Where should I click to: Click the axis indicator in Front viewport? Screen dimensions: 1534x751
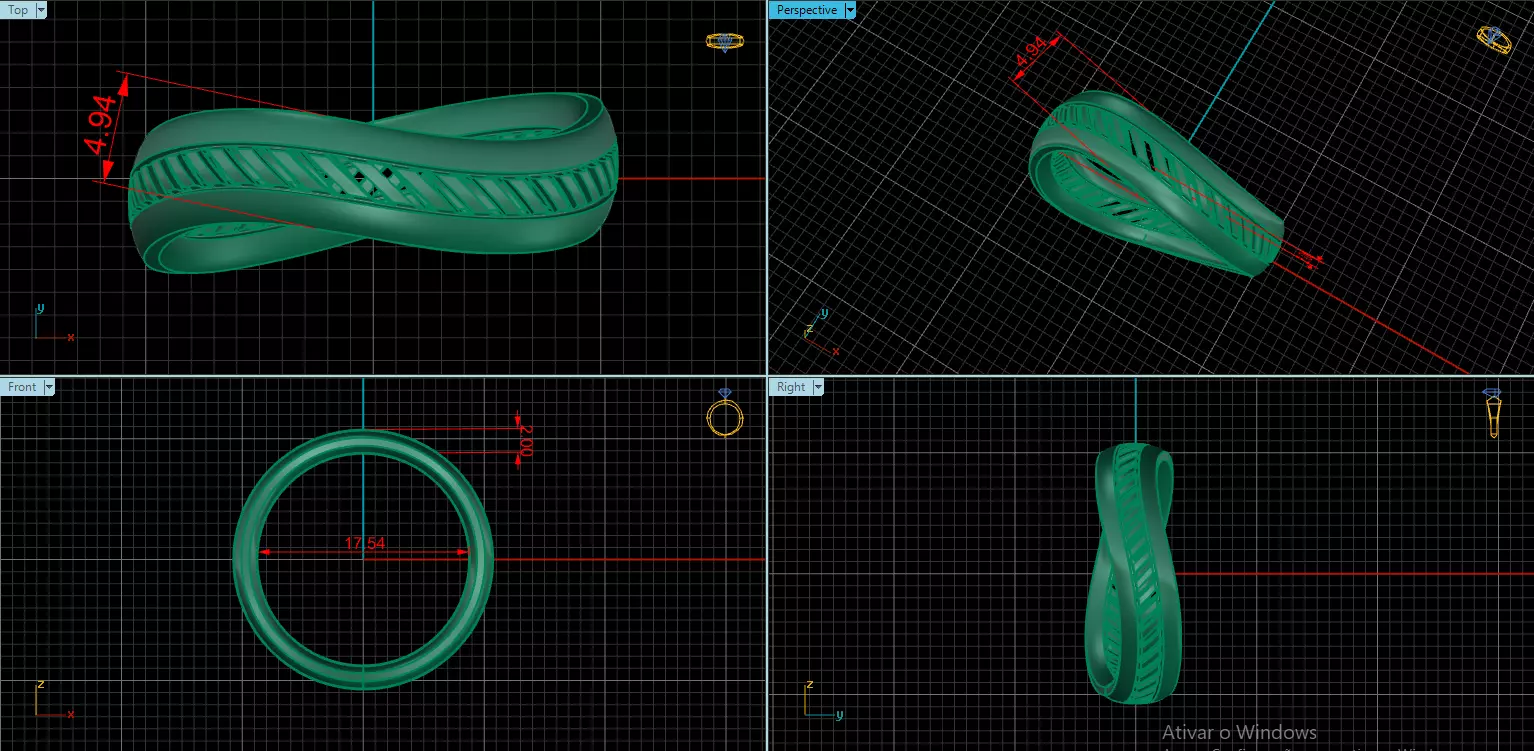[54, 699]
